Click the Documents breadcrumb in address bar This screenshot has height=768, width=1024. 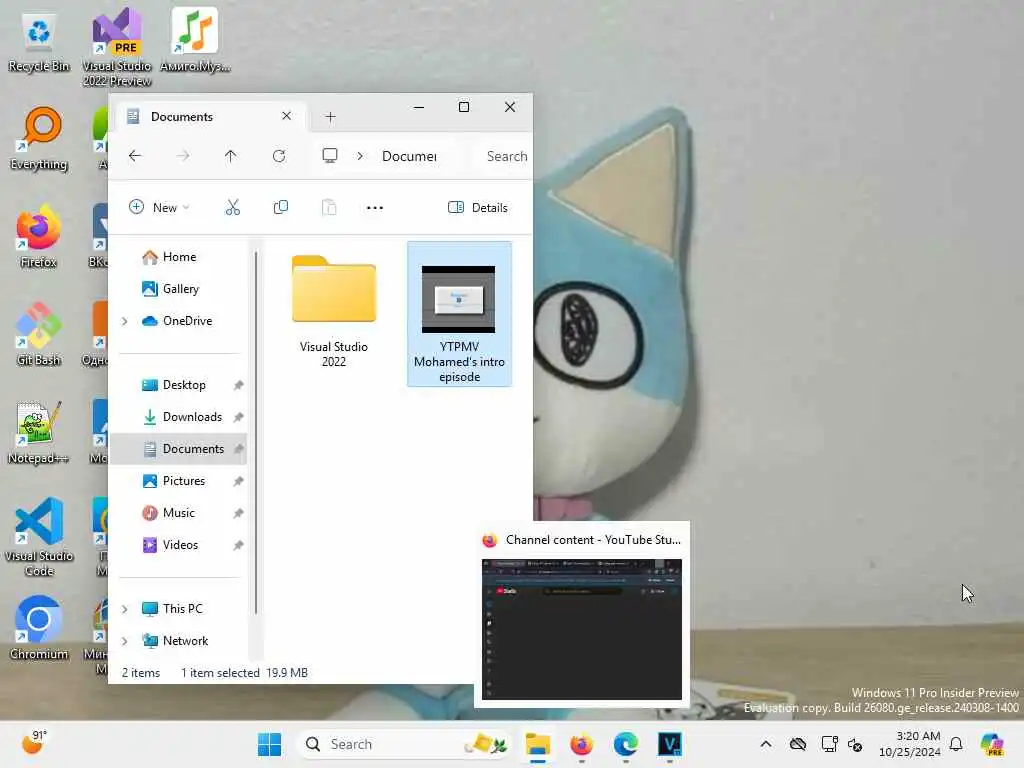click(409, 156)
